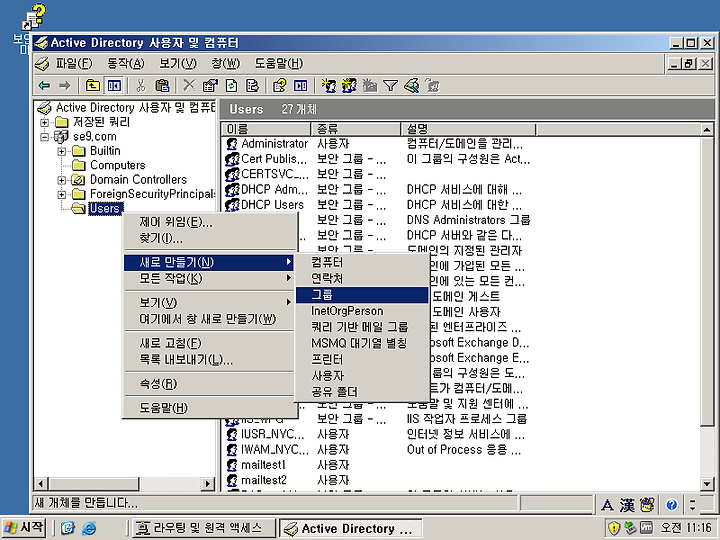Screen dimensions: 720x540
Task: Open the 도움말(H) menu in menu bar
Action: pyautogui.click(x=279, y=64)
